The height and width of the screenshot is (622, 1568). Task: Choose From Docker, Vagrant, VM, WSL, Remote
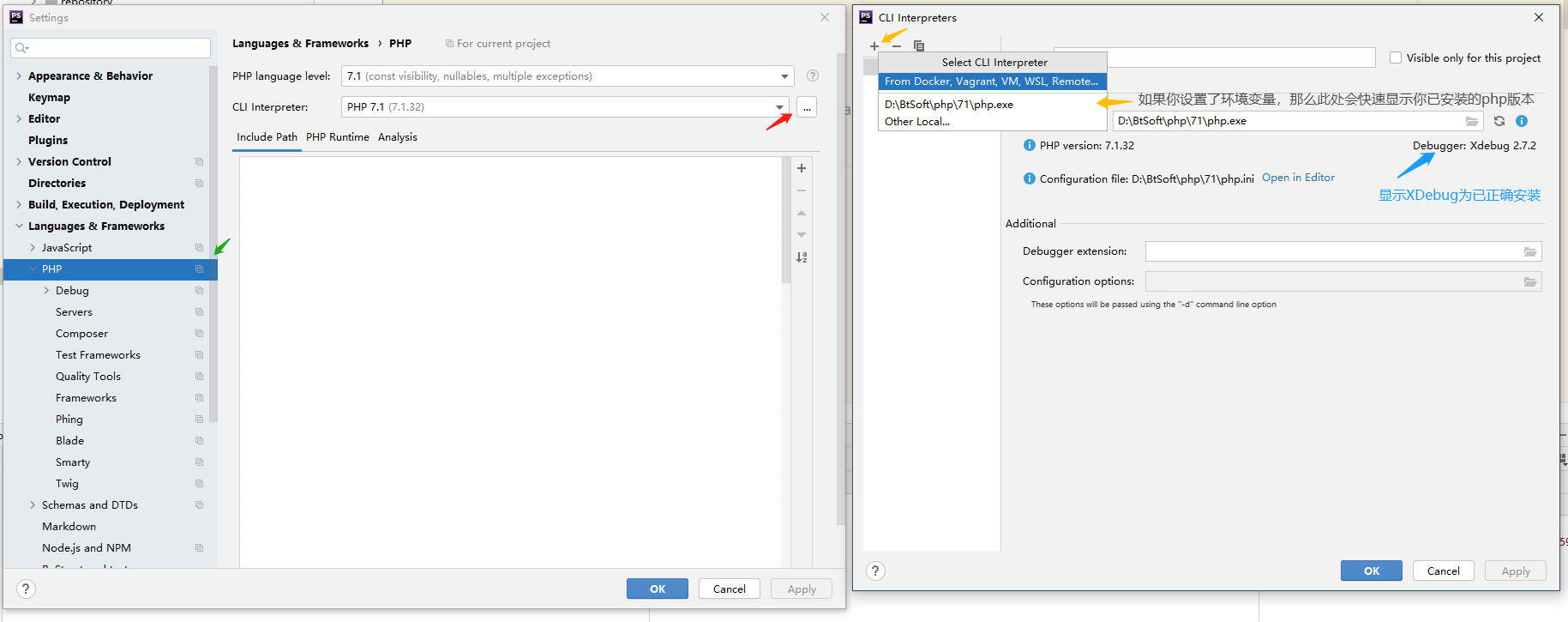pyautogui.click(x=991, y=82)
